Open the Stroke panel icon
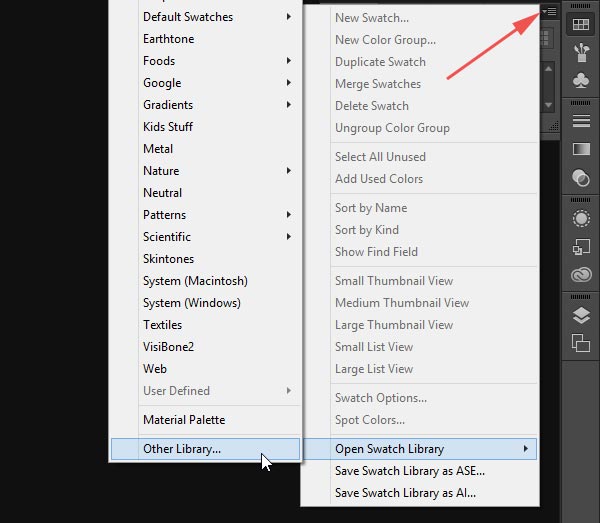600x523 pixels. click(581, 120)
